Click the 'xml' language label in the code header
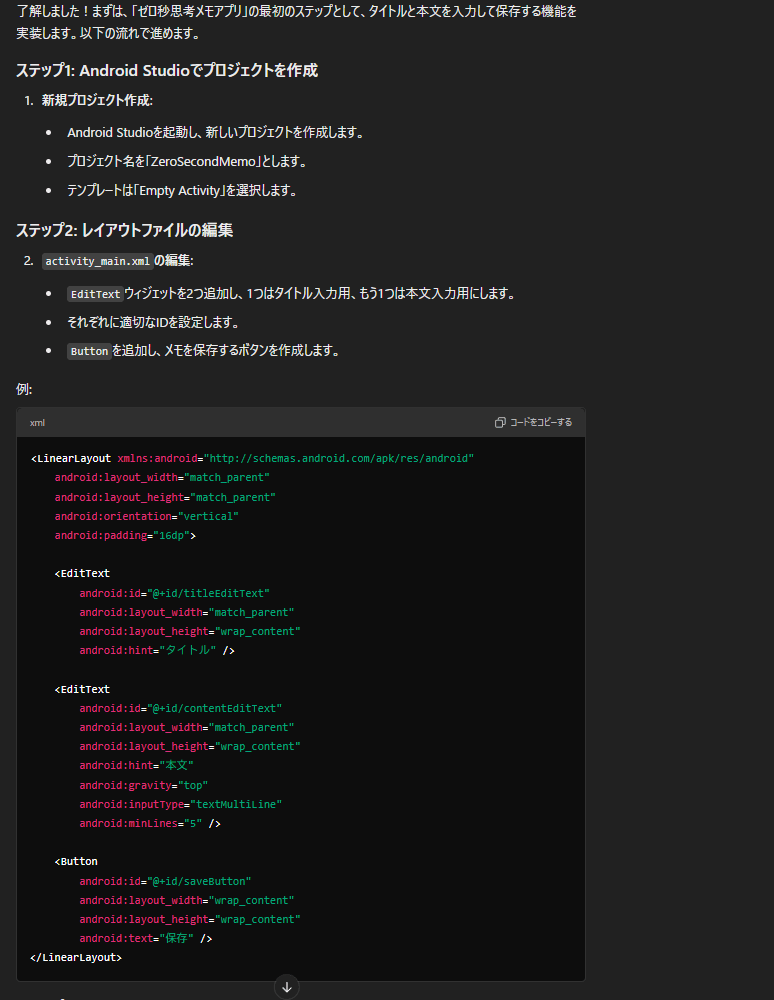This screenshot has width=774, height=1000. coord(37,423)
